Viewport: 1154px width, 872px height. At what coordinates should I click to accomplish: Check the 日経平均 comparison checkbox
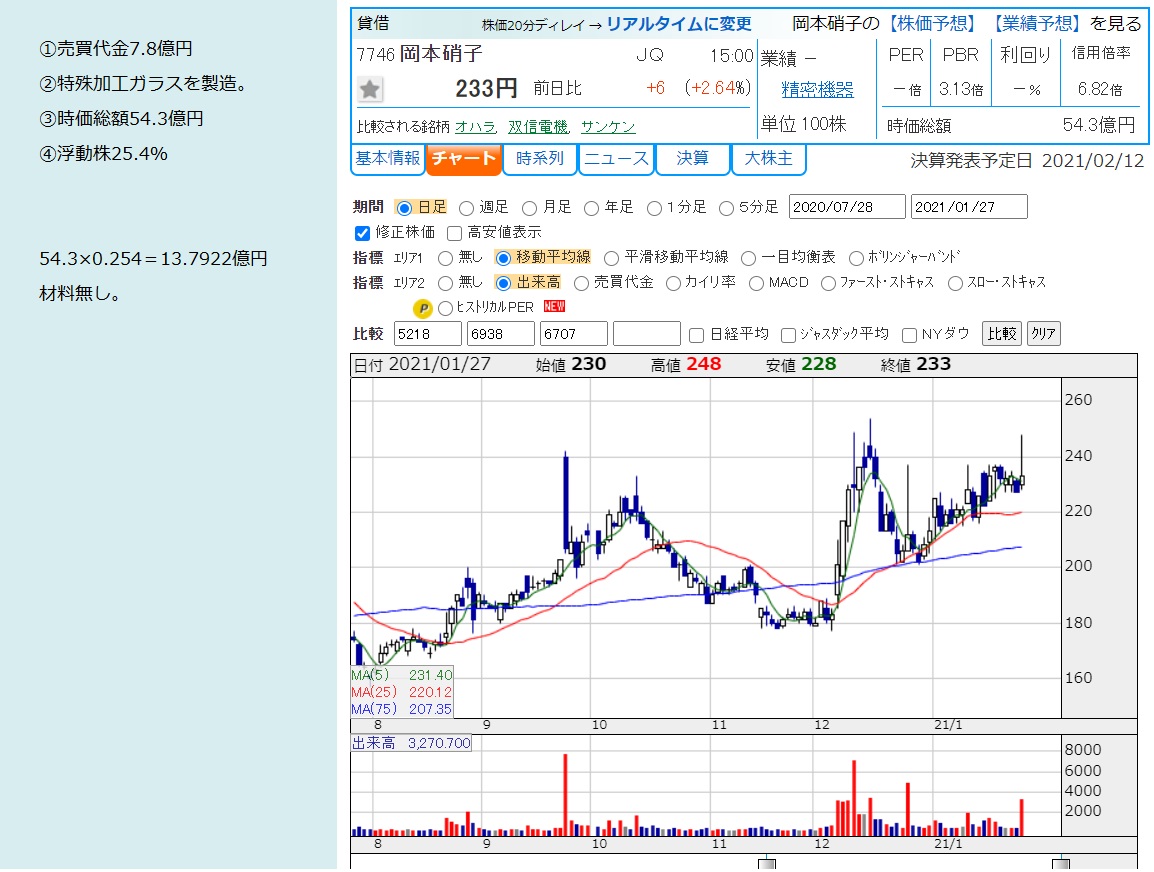click(x=696, y=336)
